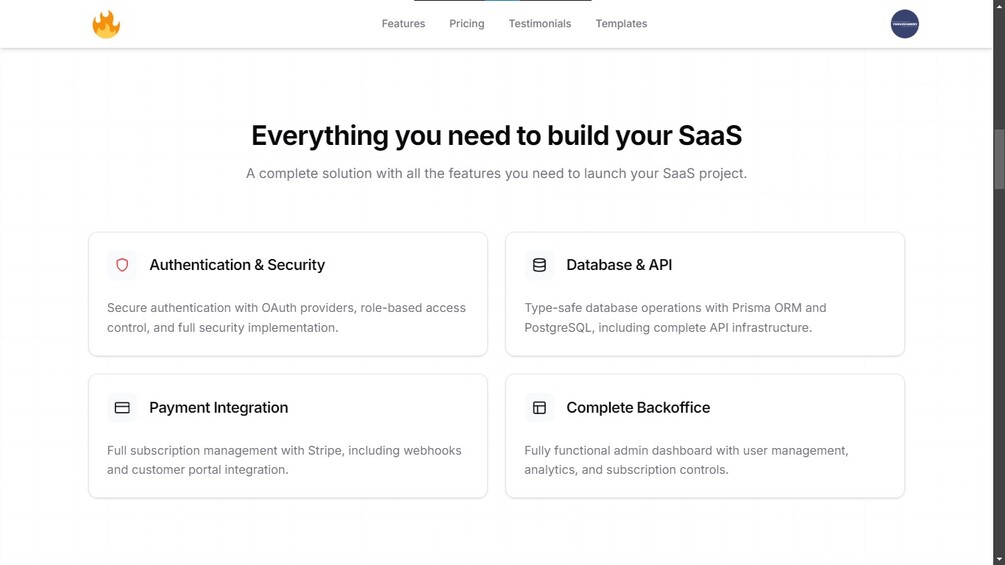Click the Authentication & Security card title
This screenshot has width=1005, height=565.
click(237, 265)
